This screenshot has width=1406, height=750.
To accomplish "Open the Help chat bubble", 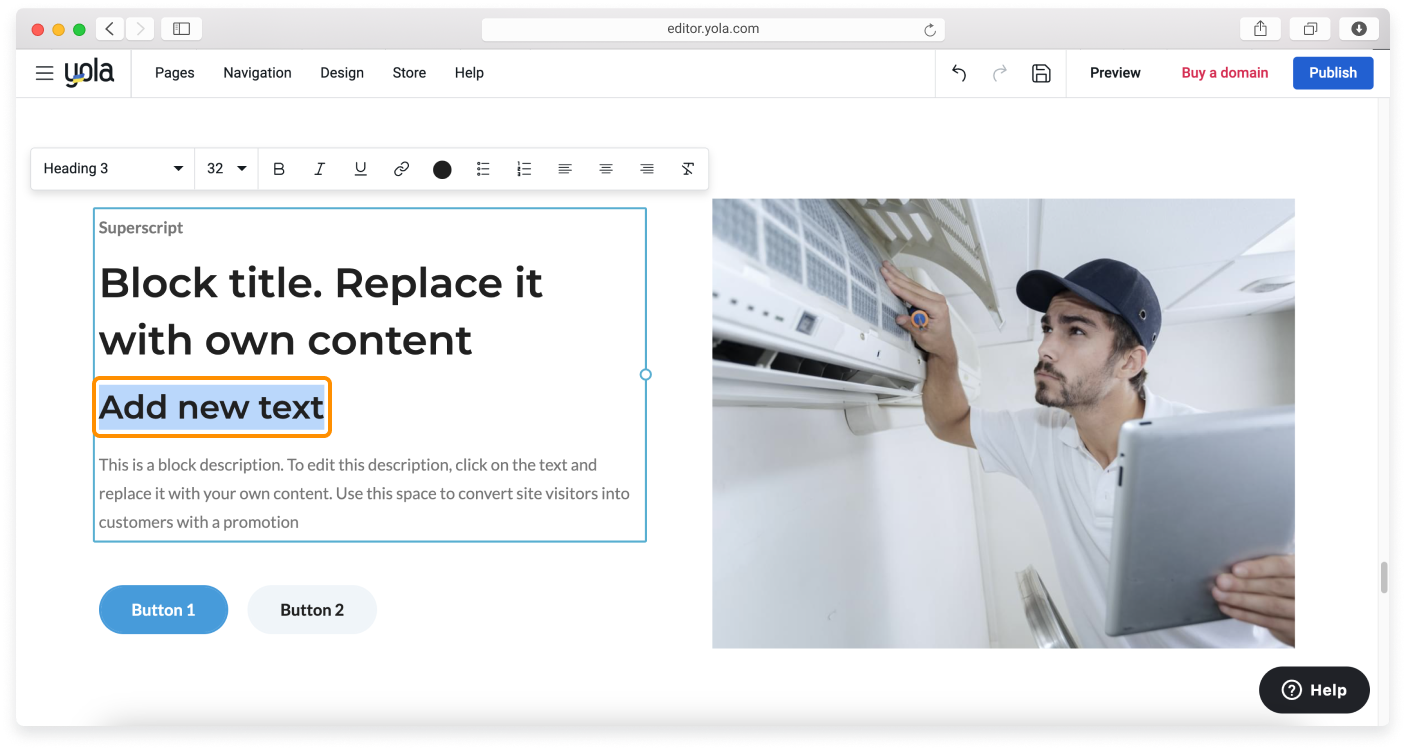I will [x=1314, y=690].
